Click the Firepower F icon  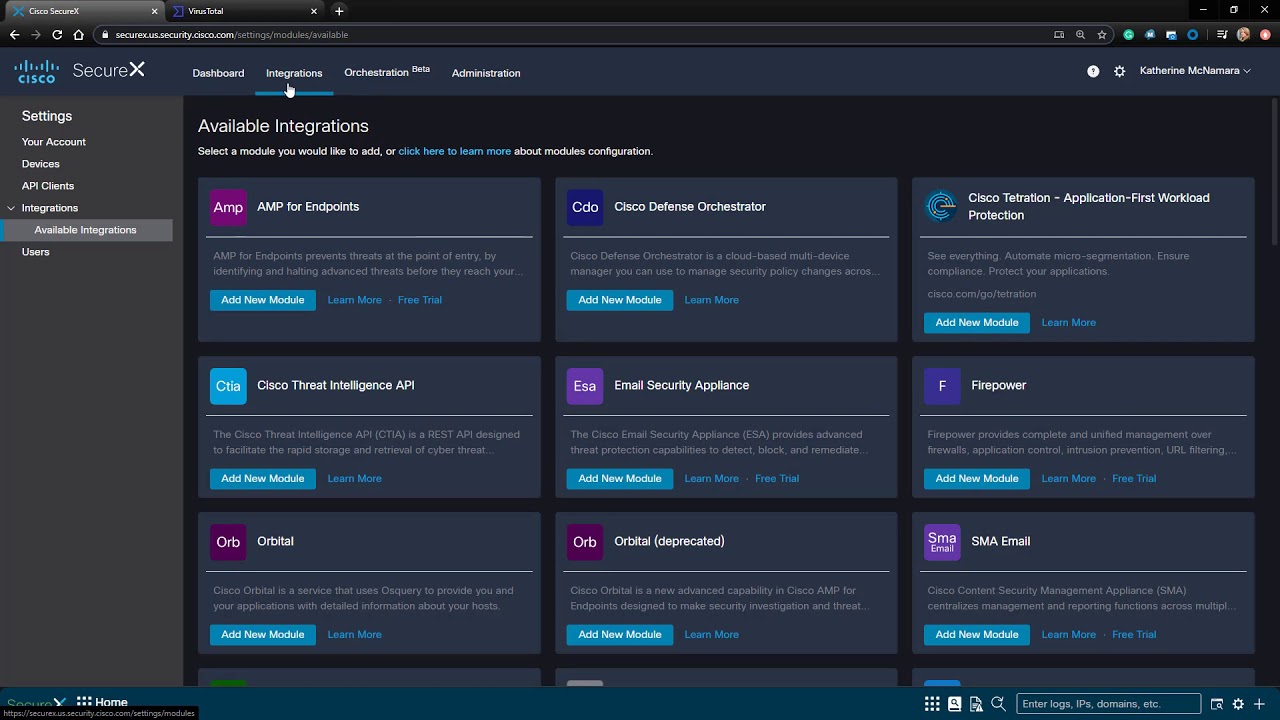942,386
